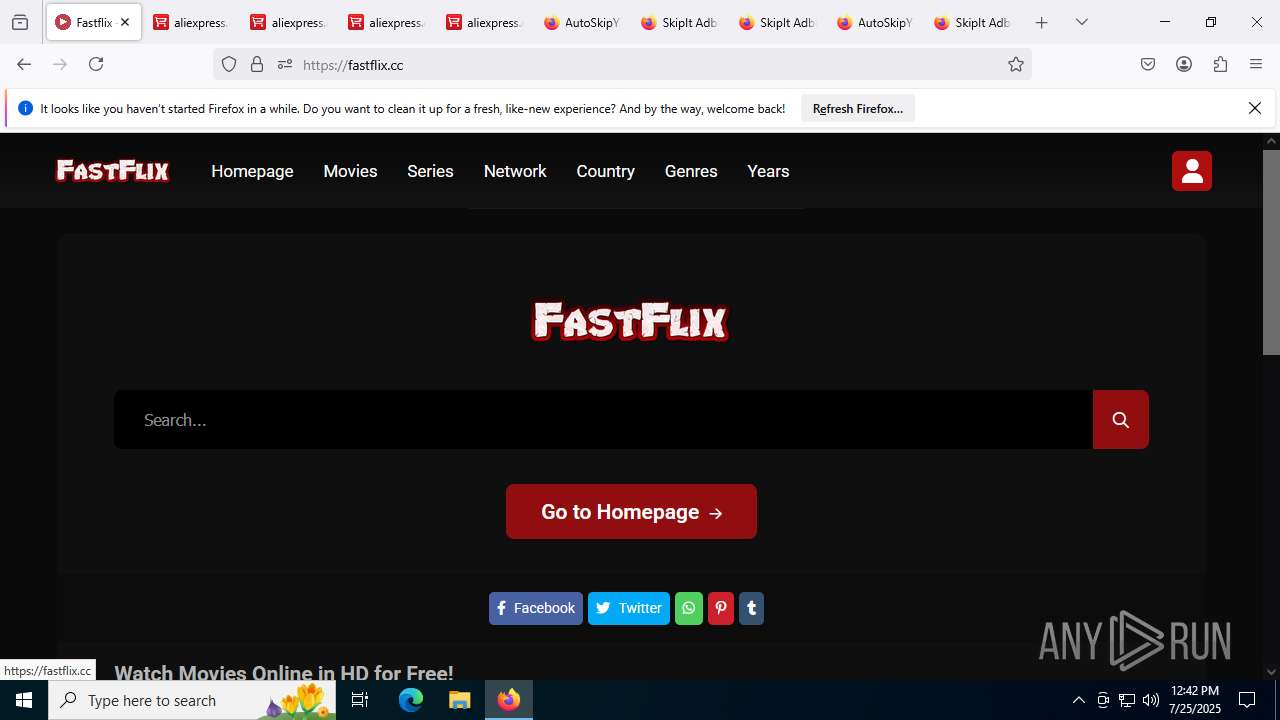Switch to the first AutoSkipY tab

click(581, 22)
